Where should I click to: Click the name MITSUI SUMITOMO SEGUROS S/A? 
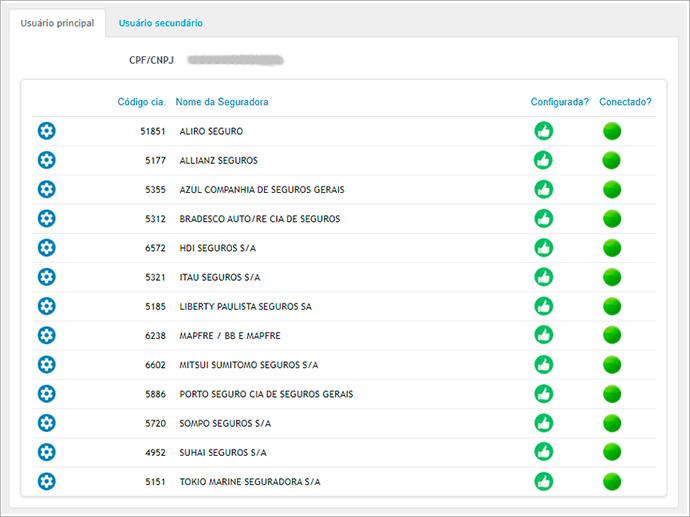[x=249, y=365]
